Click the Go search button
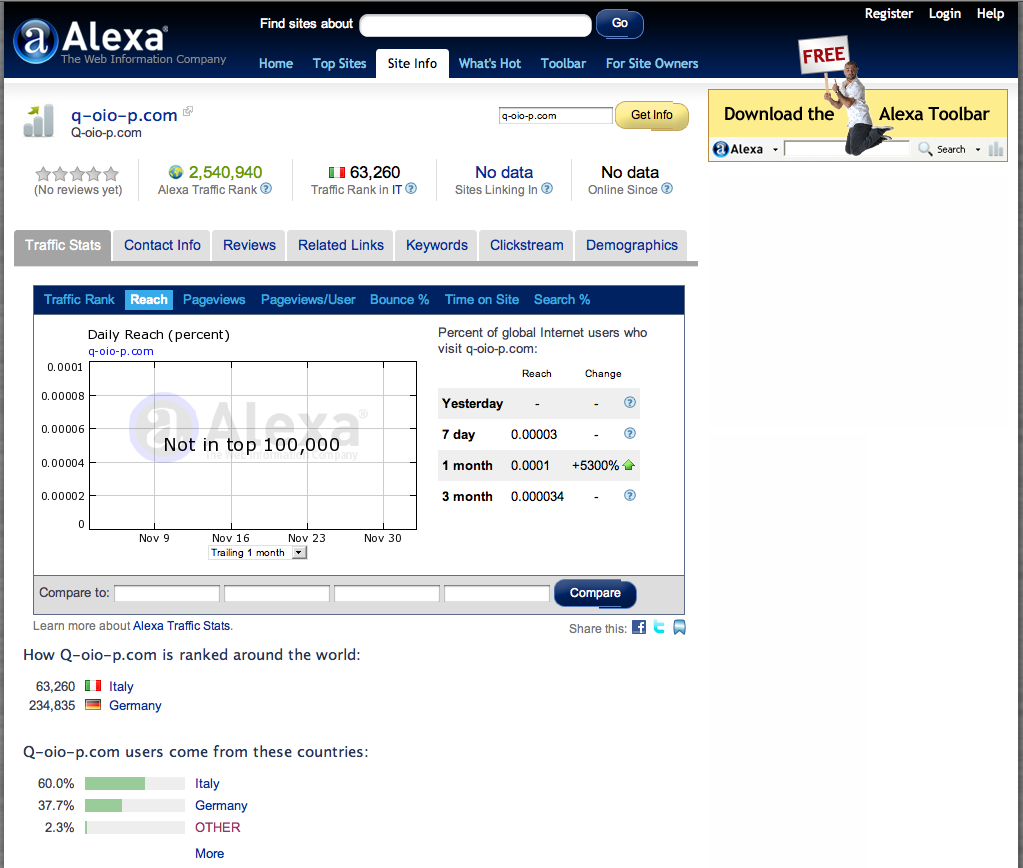 click(x=620, y=23)
